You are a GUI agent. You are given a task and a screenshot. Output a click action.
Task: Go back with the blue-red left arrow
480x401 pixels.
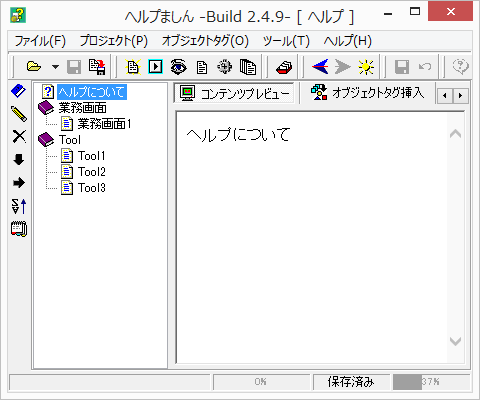coord(320,67)
